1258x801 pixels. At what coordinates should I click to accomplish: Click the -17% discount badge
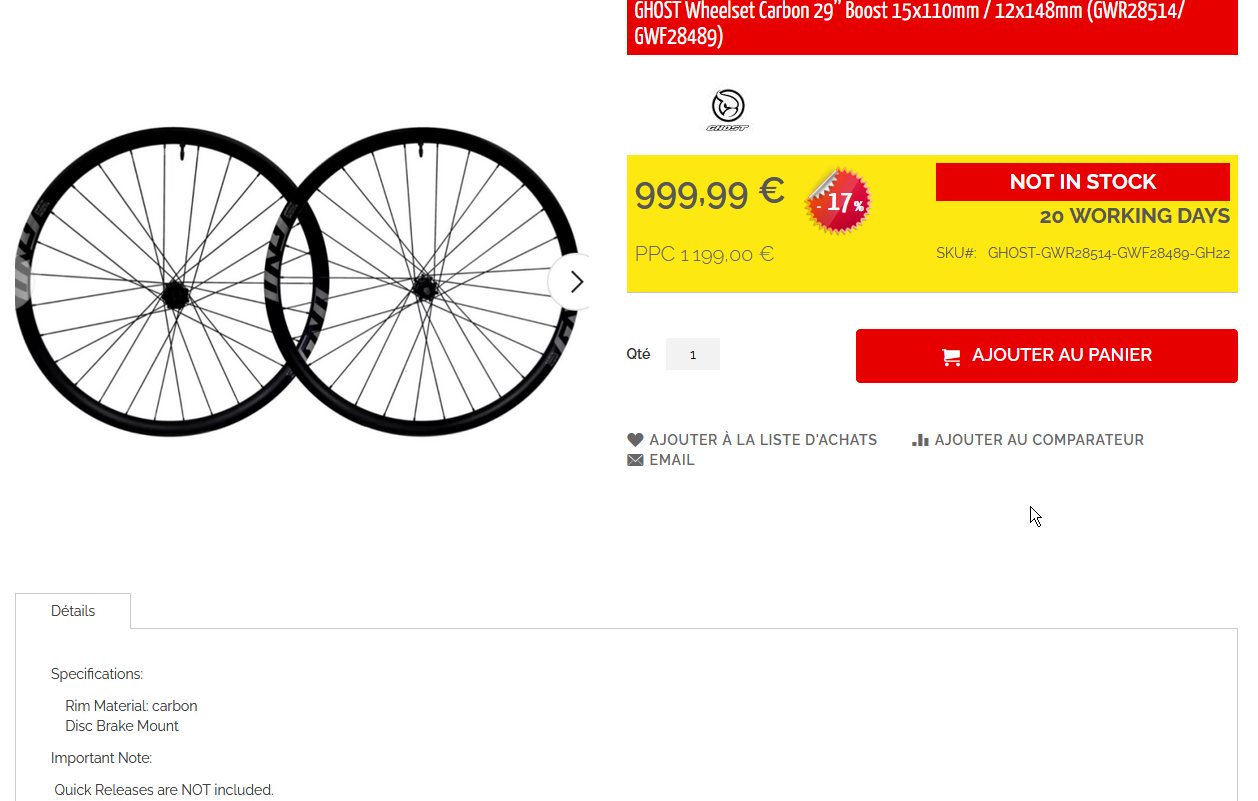pyautogui.click(x=838, y=201)
